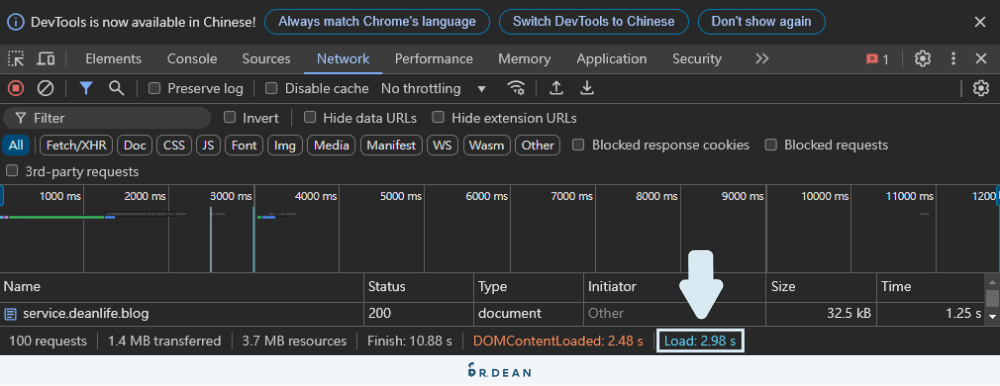Select the service.deanlife.blog request row

492,314
